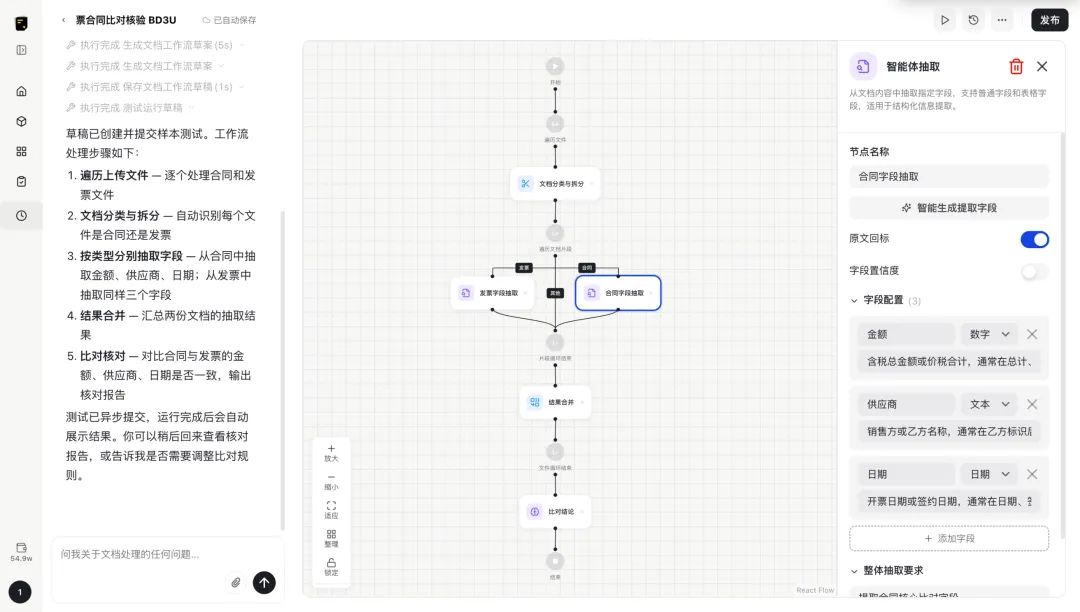Edit the 节点名称 input field
Viewport: 1080px width, 612px height.
pos(948,176)
